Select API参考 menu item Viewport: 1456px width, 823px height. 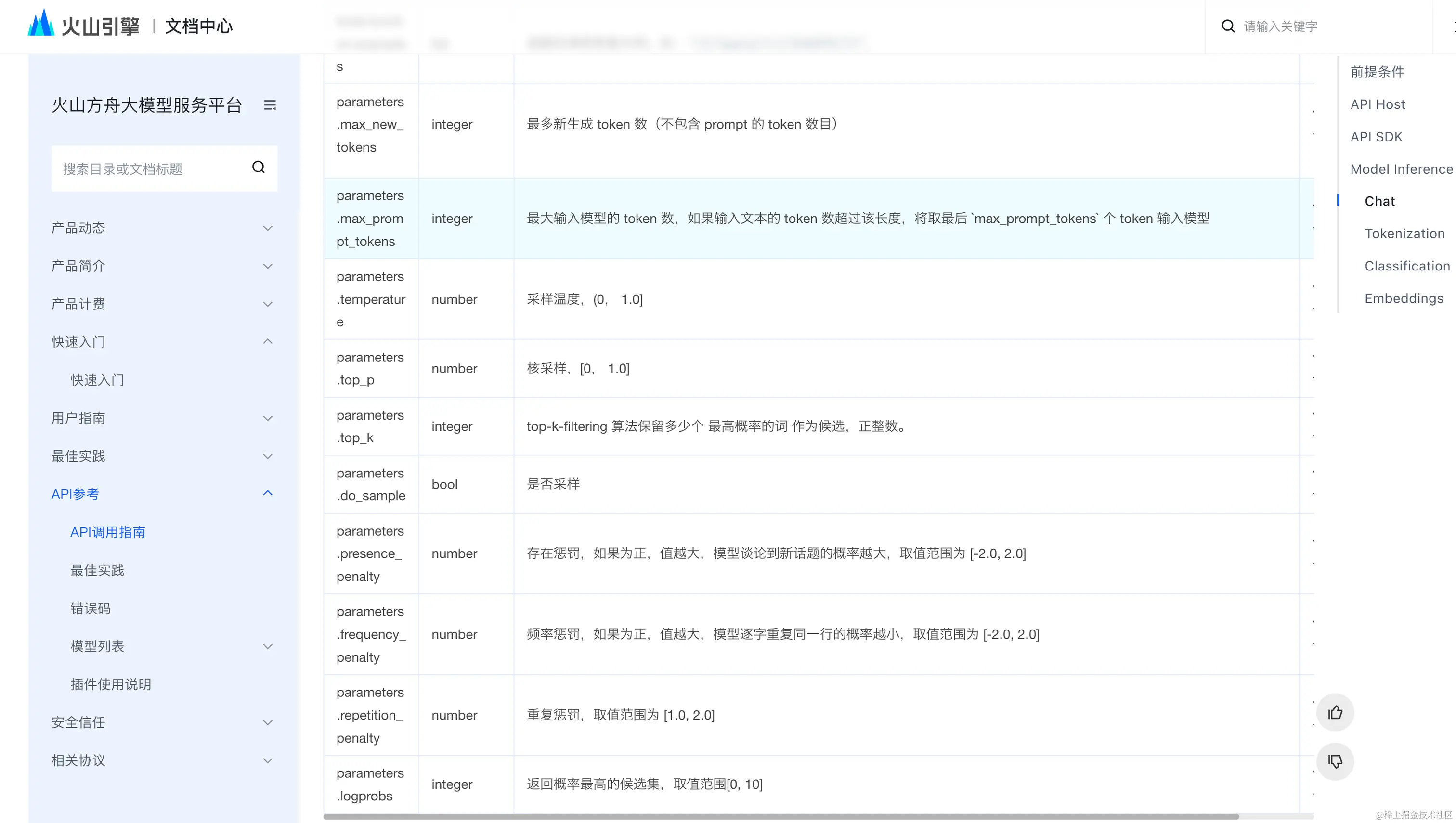(75, 494)
